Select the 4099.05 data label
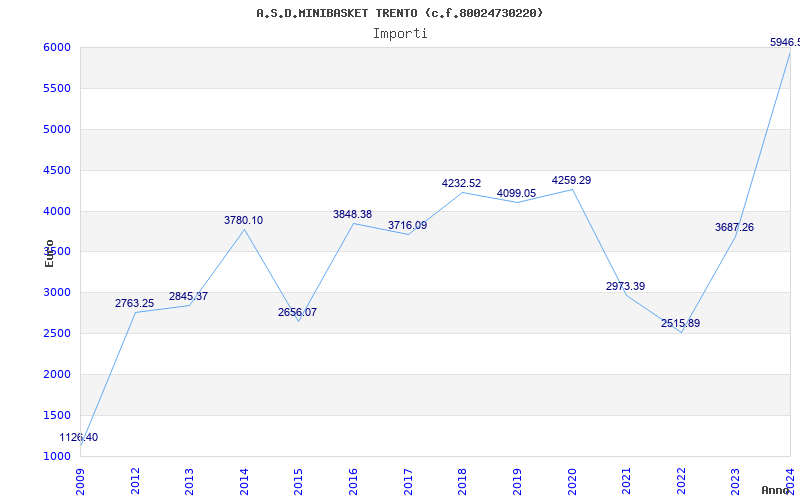 516,193
